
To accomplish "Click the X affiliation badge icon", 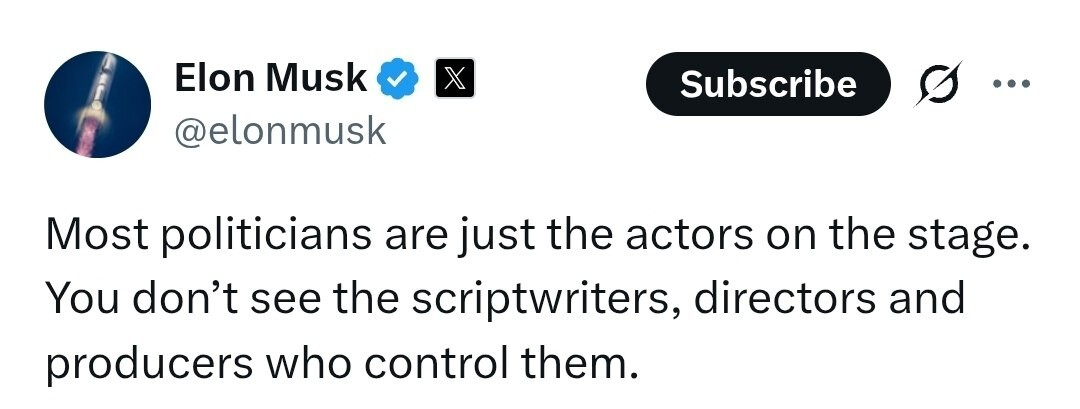I will click(x=455, y=79).
